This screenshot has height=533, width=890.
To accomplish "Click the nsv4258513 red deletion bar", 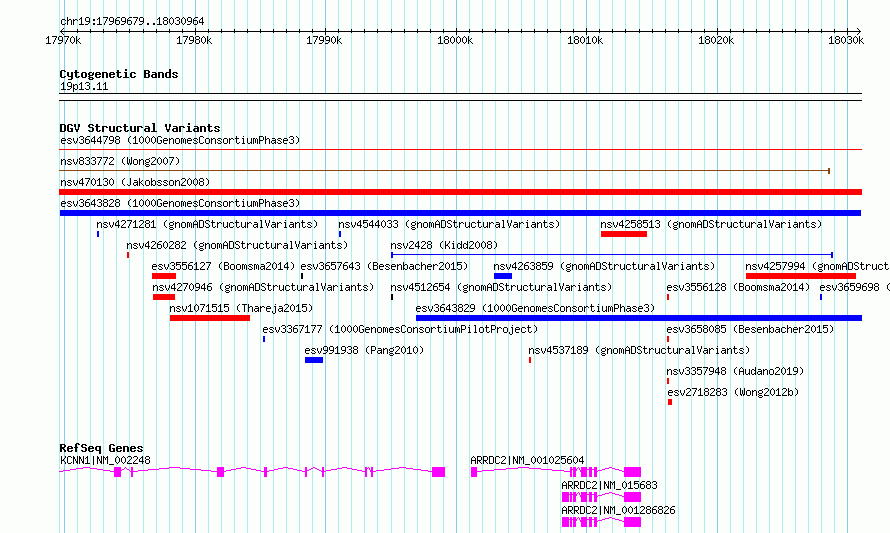I will tap(624, 234).
